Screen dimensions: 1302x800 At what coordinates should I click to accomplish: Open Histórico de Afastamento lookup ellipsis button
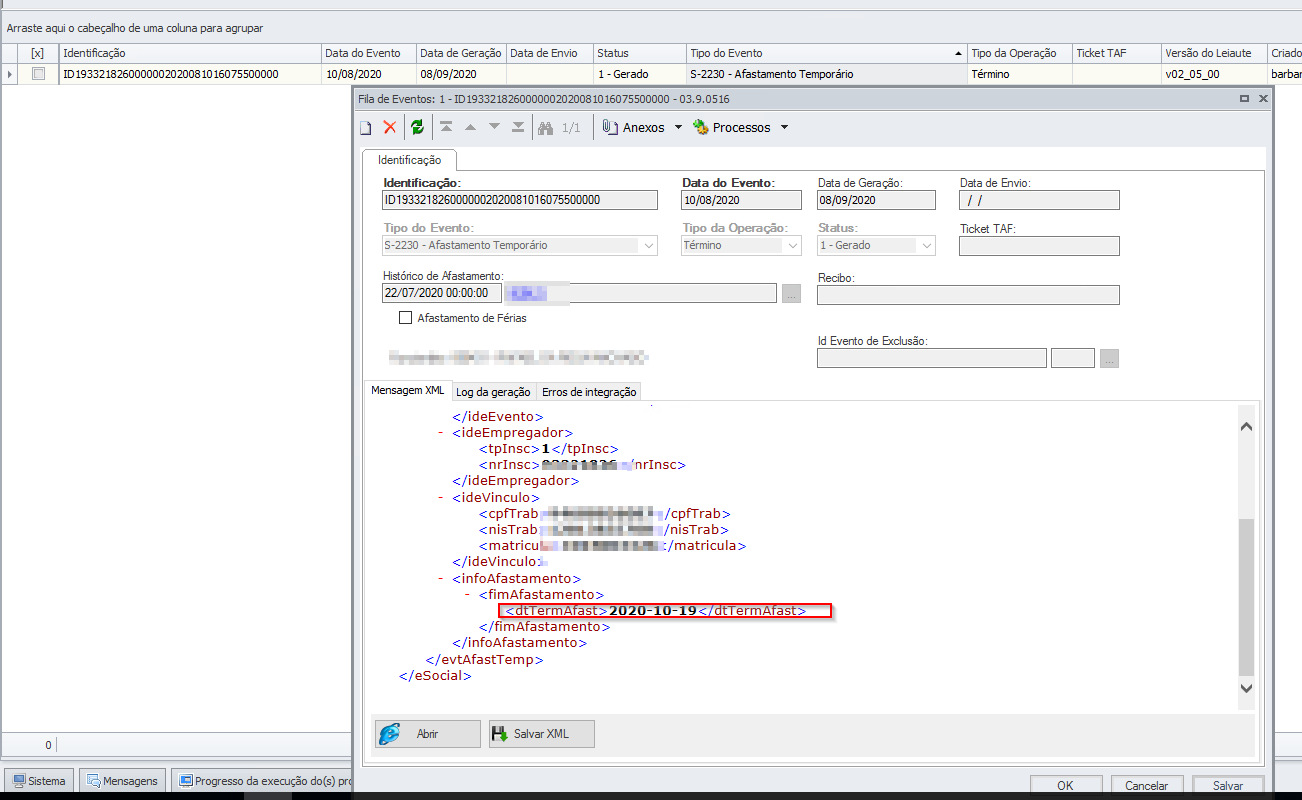792,294
